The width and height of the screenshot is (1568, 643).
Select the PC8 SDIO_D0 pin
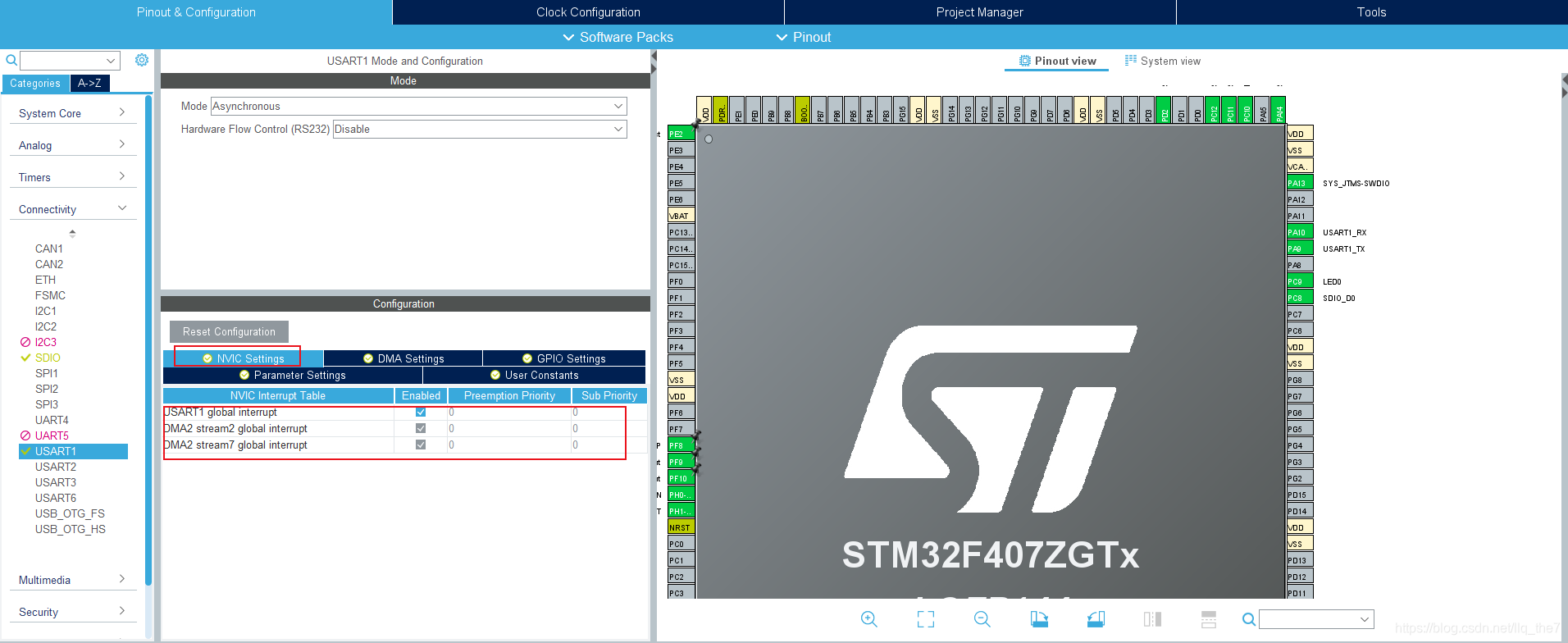1300,298
